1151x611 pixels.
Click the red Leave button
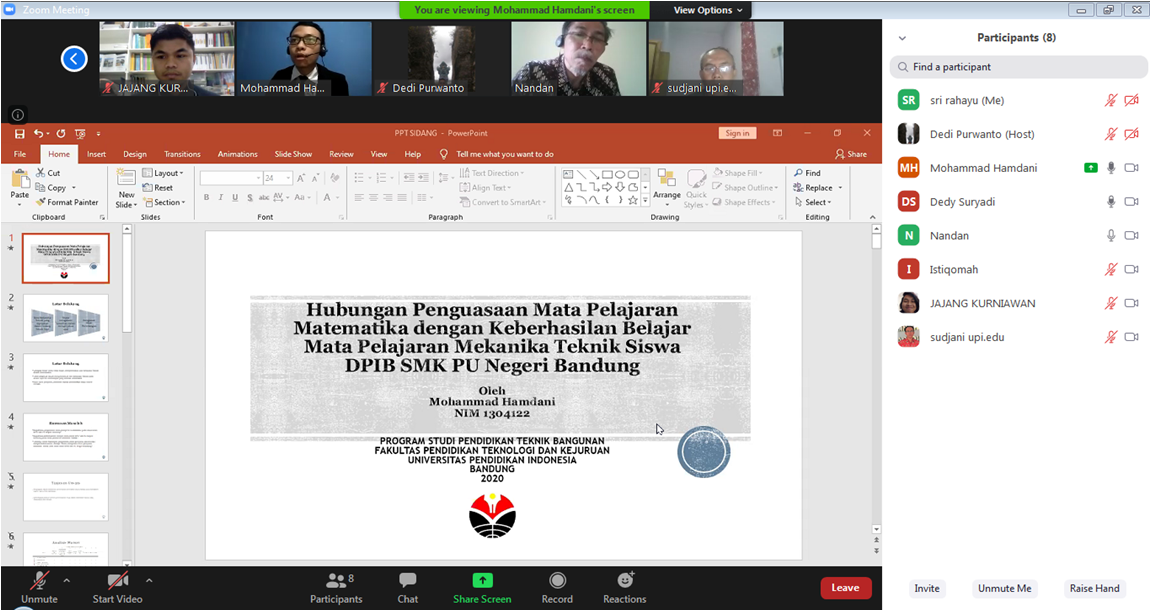[x=846, y=588]
